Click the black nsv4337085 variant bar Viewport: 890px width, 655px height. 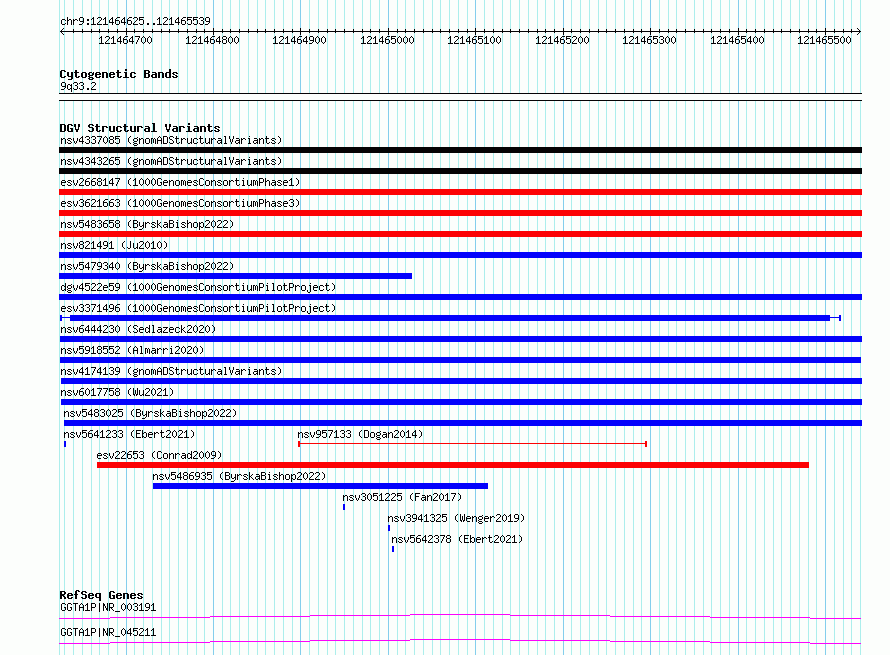[x=460, y=150]
